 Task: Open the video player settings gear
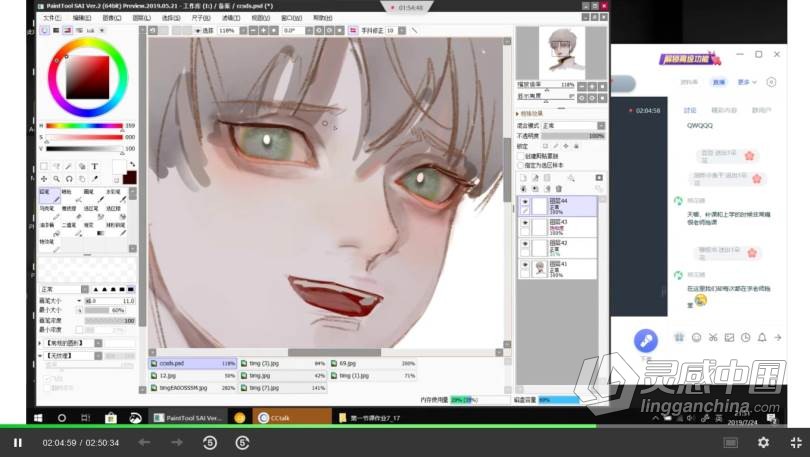click(764, 443)
